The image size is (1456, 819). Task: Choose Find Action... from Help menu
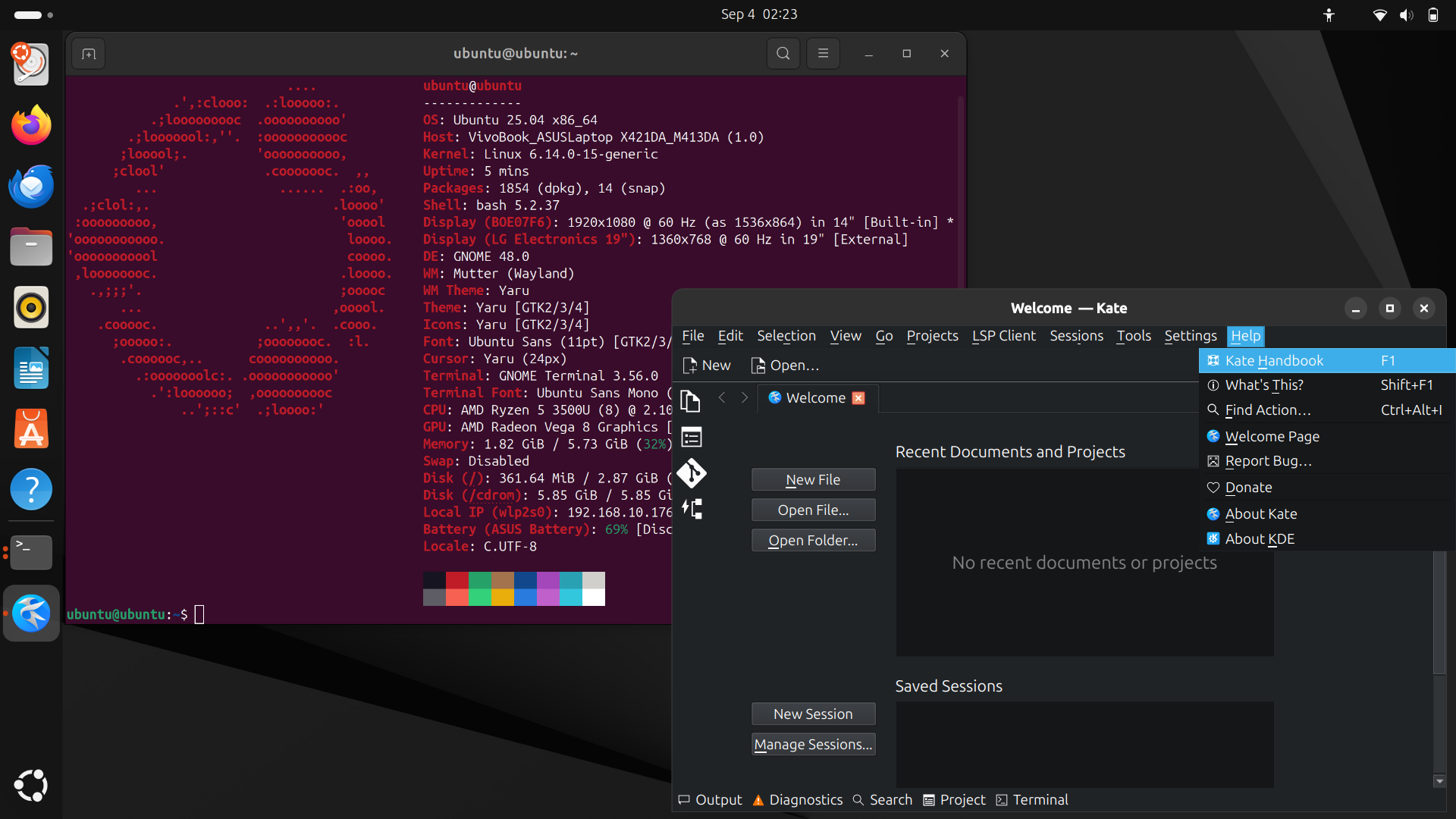point(1327,410)
